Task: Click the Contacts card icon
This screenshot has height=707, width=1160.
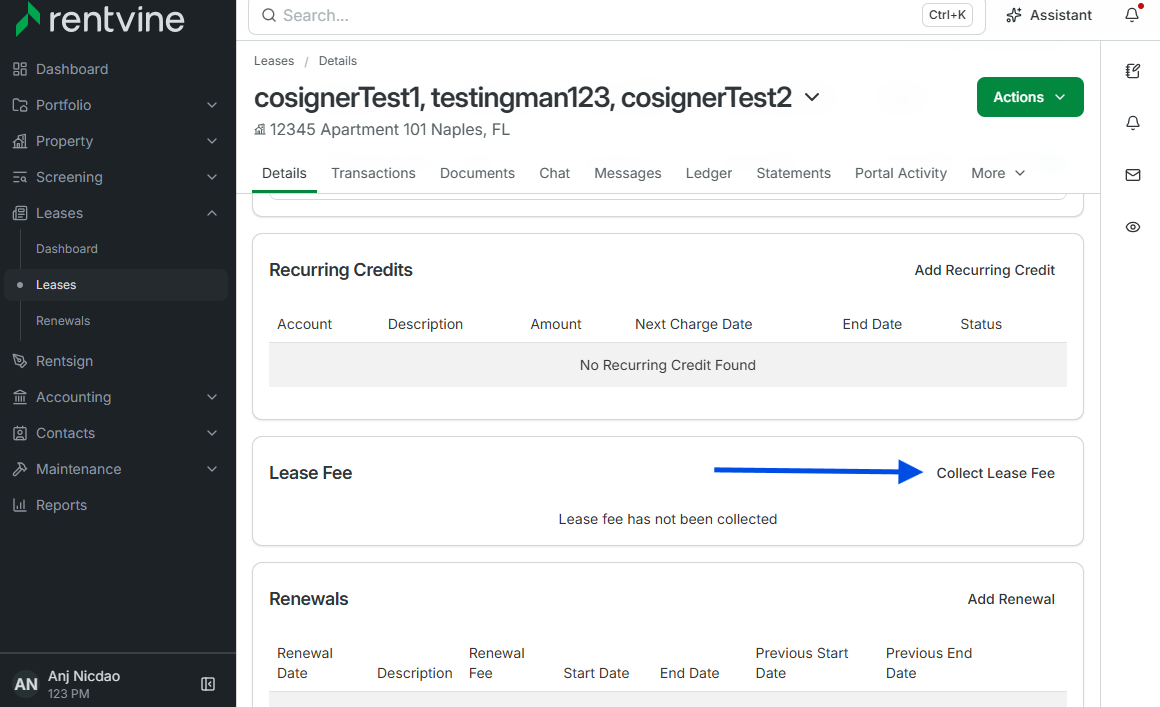Action: tap(20, 433)
